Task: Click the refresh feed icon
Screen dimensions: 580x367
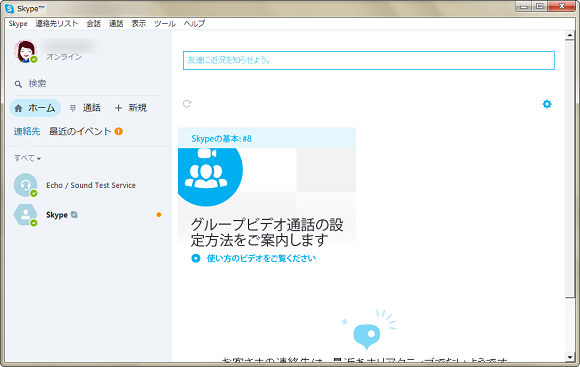Action: coord(187,104)
